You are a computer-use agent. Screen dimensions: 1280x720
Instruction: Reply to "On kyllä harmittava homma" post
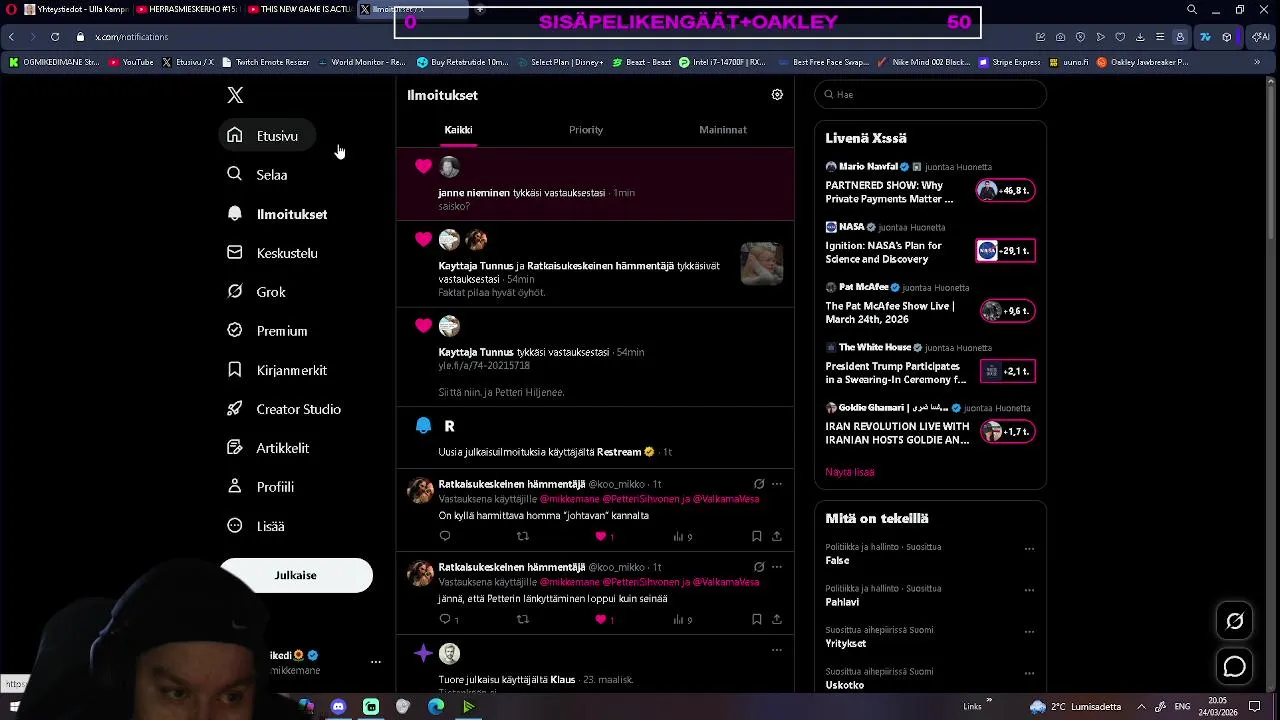click(445, 536)
